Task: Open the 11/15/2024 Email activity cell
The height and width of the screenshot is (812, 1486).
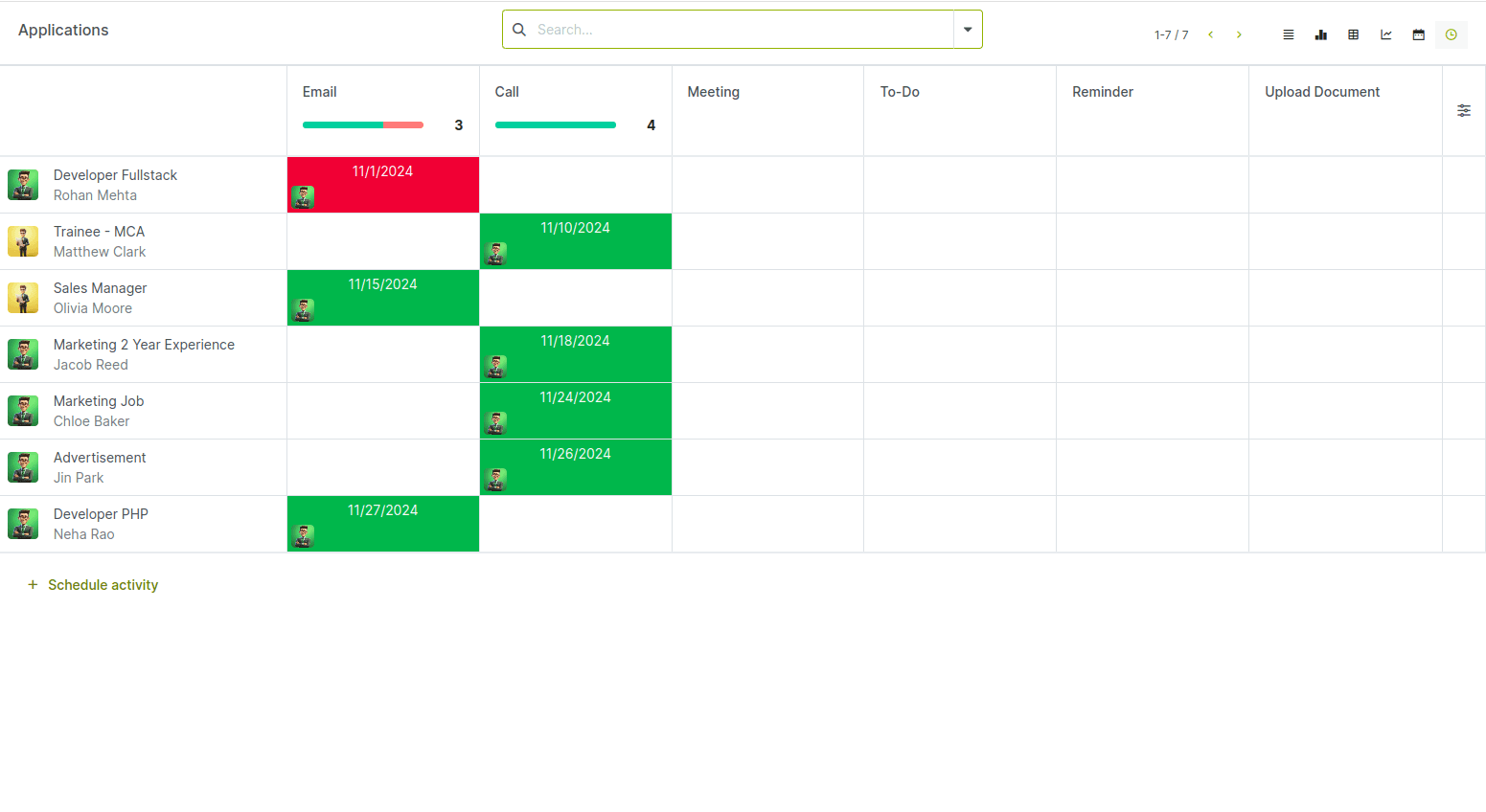Action: point(383,298)
